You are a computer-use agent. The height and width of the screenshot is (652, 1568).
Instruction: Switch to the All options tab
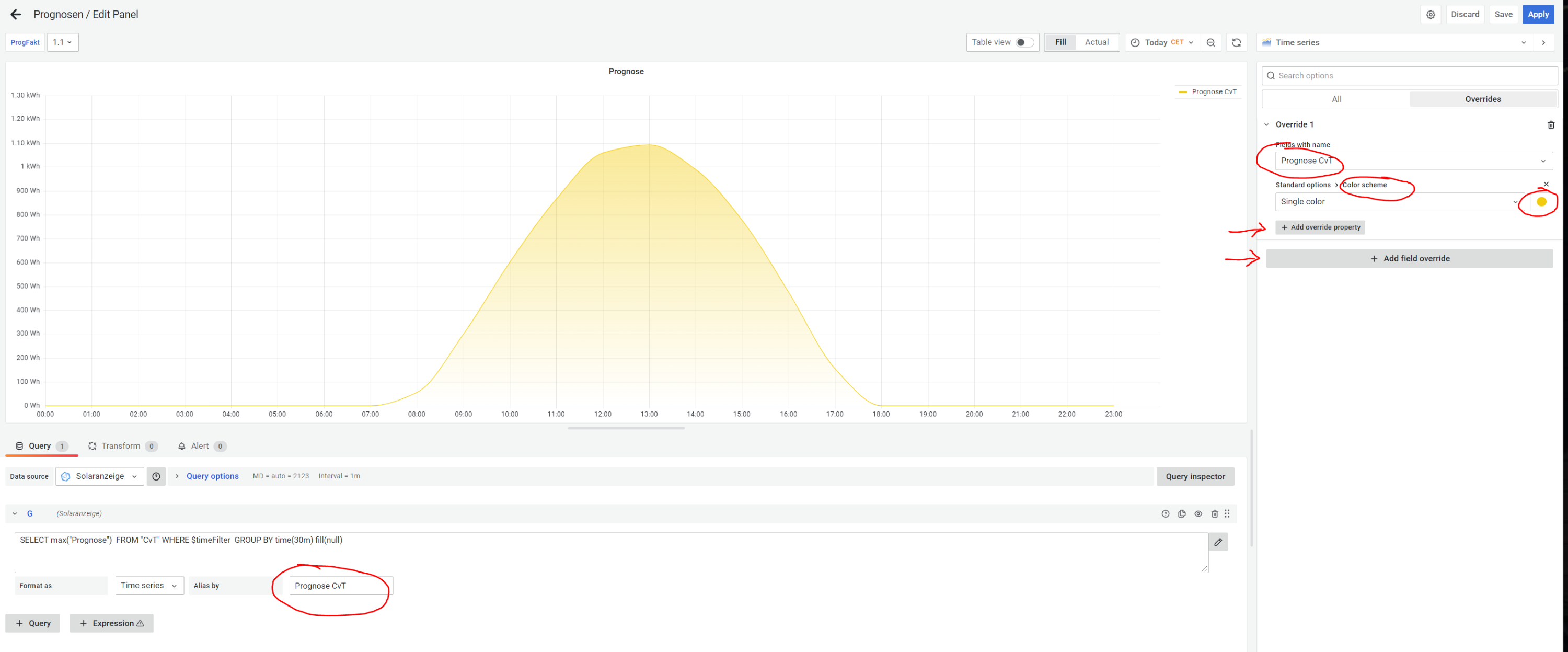click(1336, 99)
